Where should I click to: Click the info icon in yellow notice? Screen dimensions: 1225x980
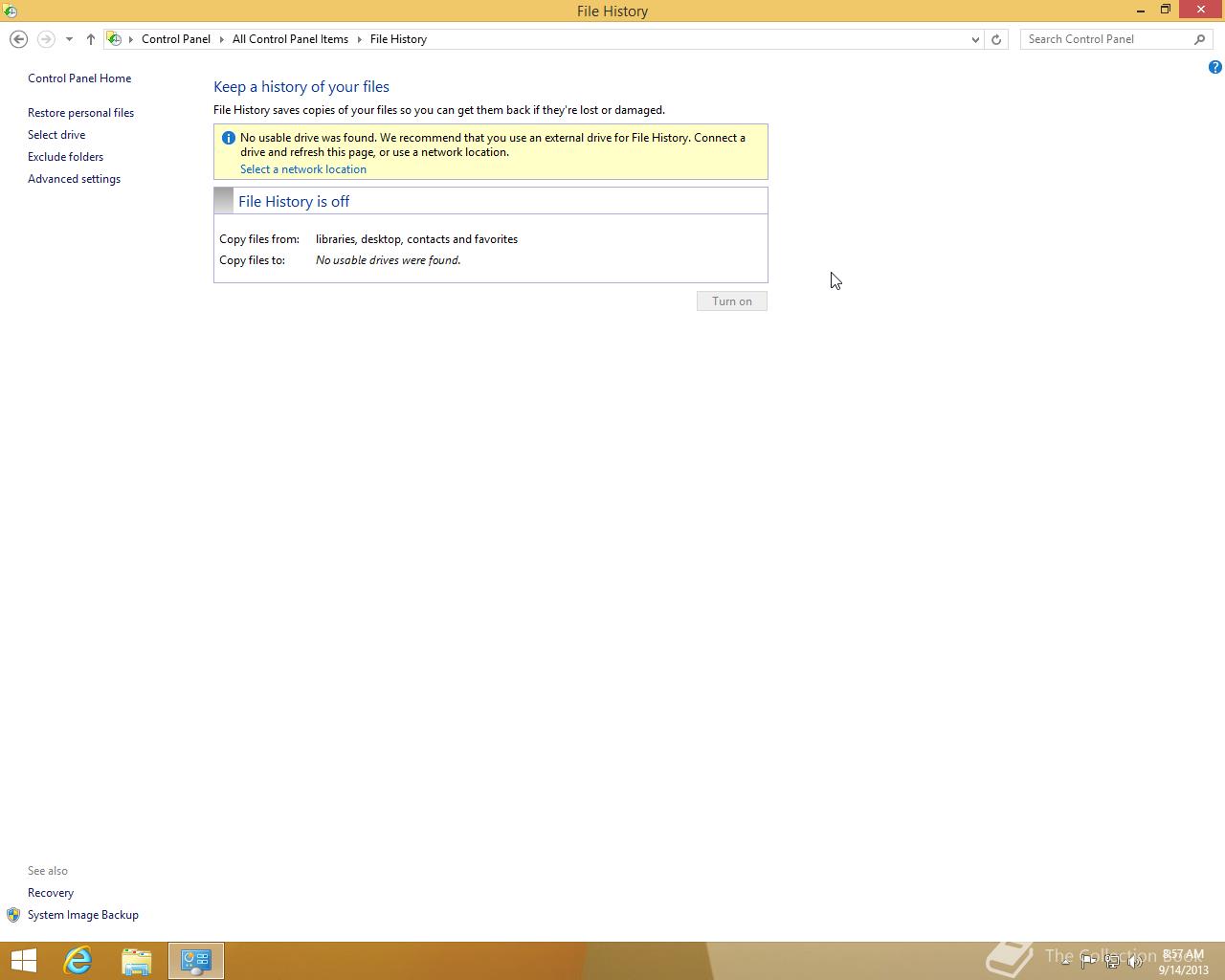tap(229, 138)
